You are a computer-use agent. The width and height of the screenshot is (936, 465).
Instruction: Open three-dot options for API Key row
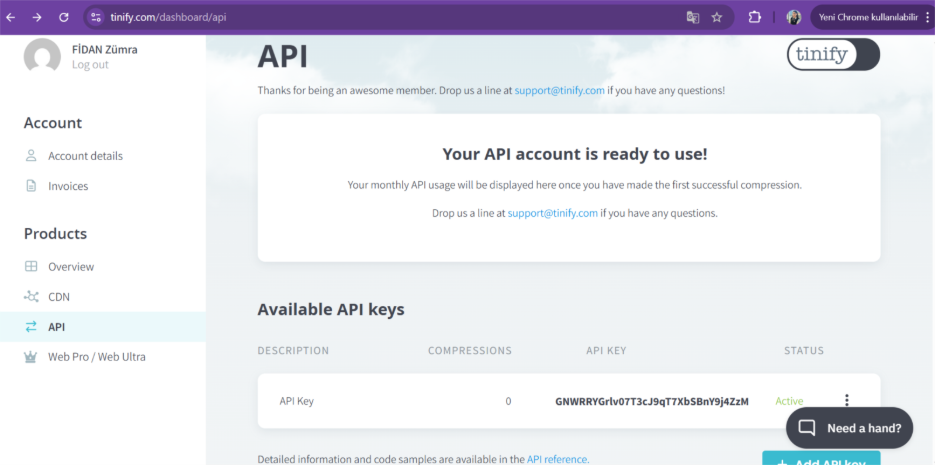[x=846, y=400]
